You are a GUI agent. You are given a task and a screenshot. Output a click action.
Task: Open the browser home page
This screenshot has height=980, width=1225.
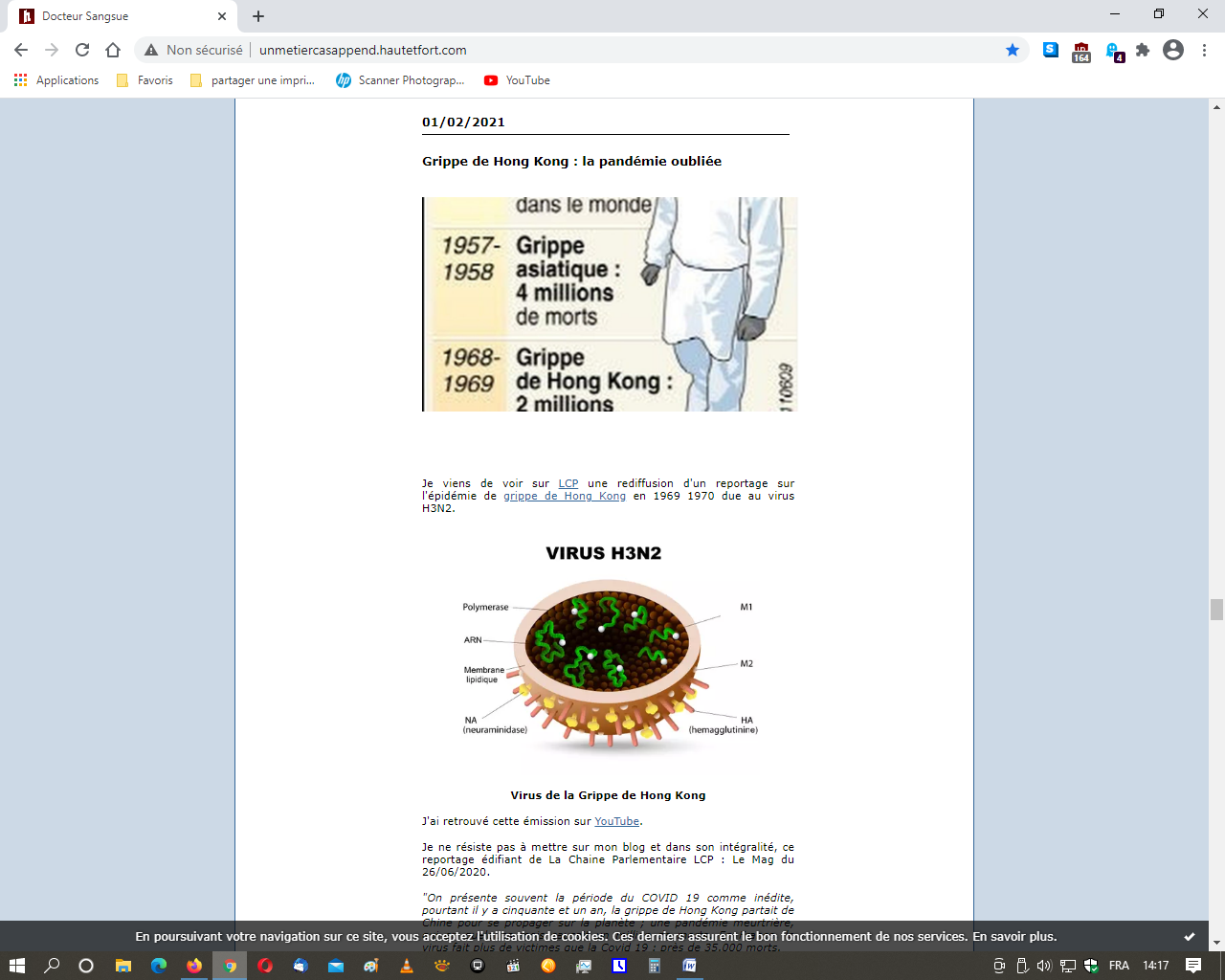click(x=113, y=50)
